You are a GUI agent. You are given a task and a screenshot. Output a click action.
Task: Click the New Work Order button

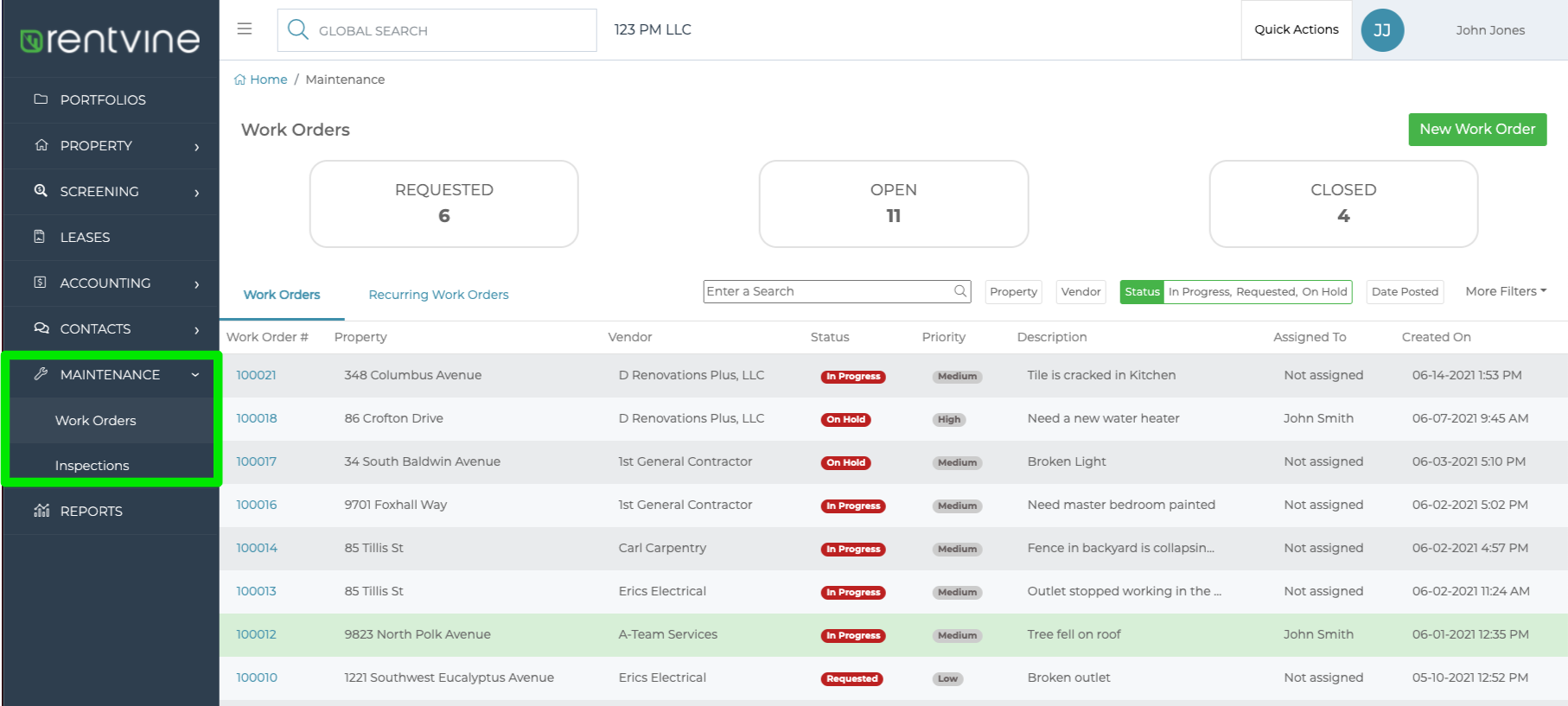click(1477, 130)
